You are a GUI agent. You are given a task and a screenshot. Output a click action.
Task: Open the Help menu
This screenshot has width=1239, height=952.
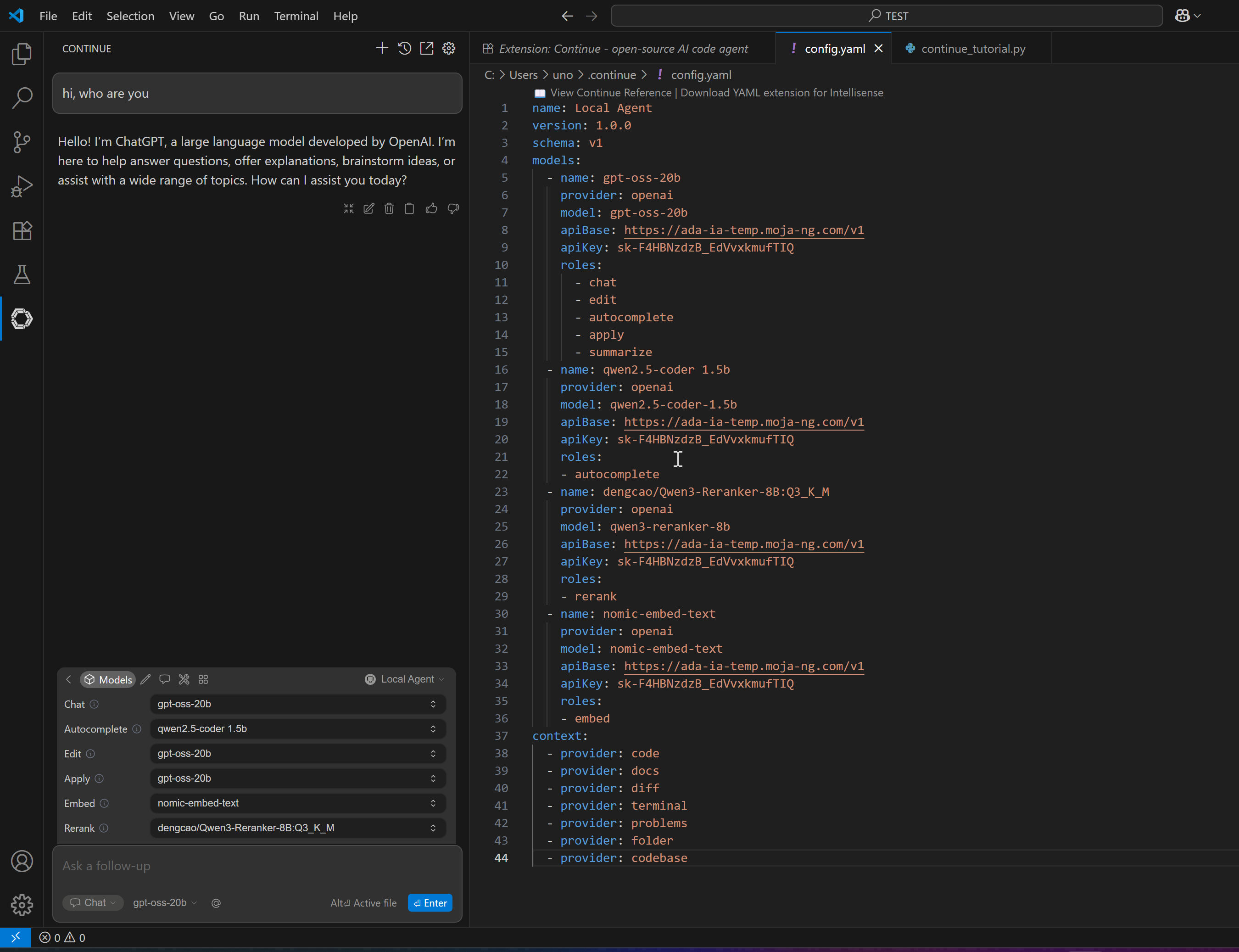(345, 16)
